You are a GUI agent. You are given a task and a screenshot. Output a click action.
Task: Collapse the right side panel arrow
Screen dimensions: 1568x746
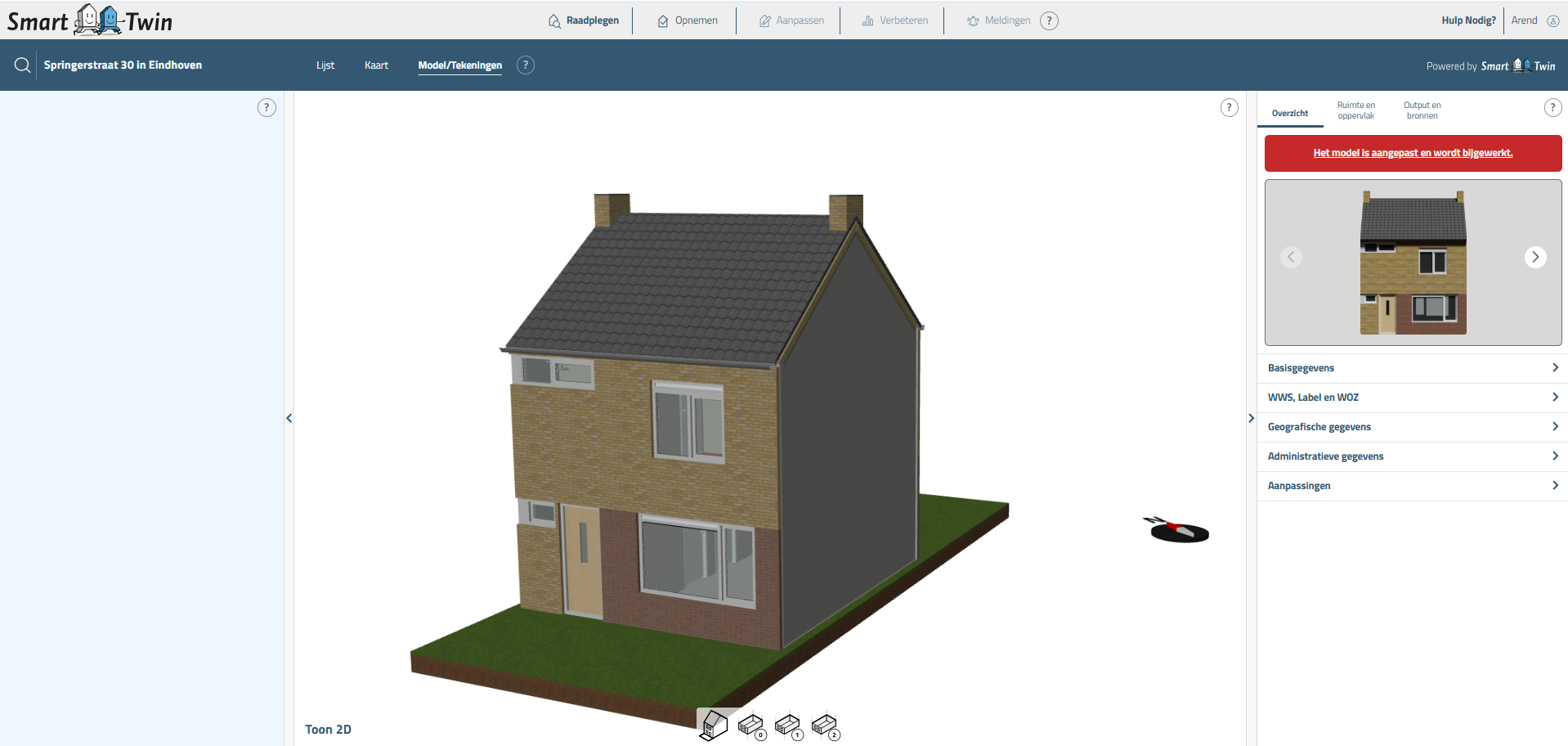tap(1251, 418)
